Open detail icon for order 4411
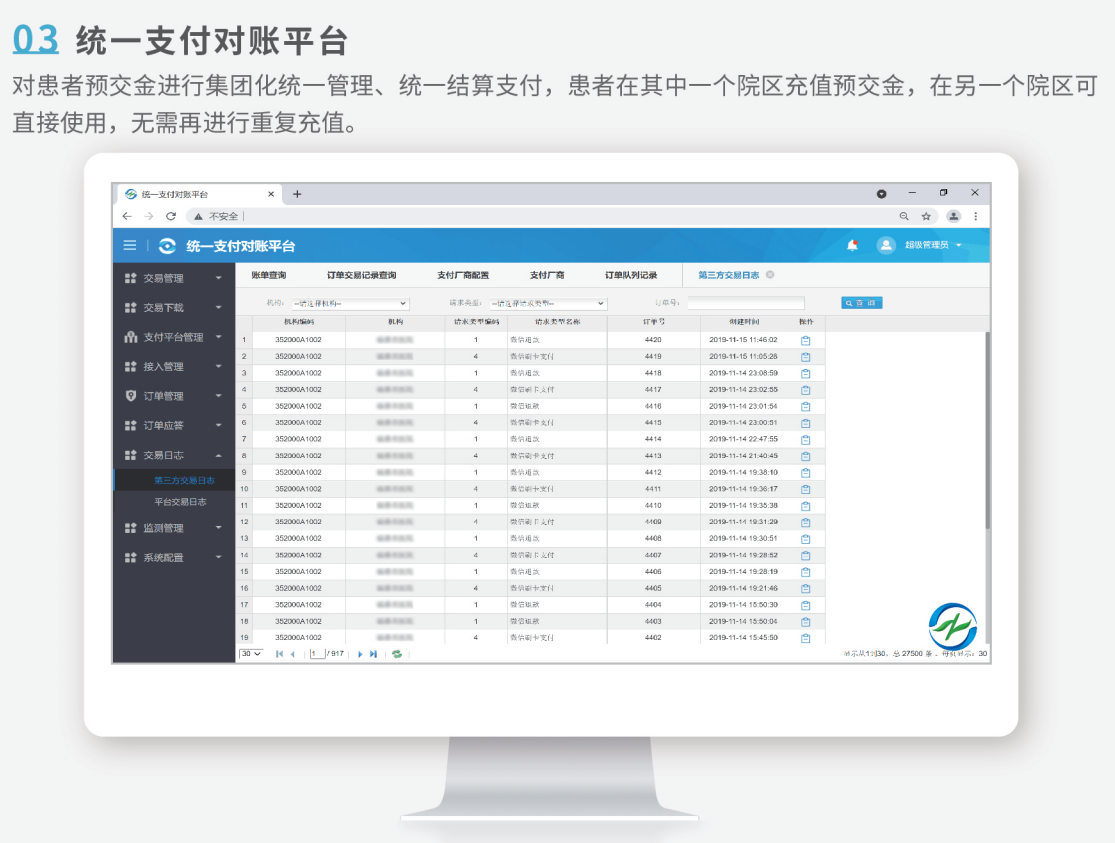1115x843 pixels. pos(806,489)
